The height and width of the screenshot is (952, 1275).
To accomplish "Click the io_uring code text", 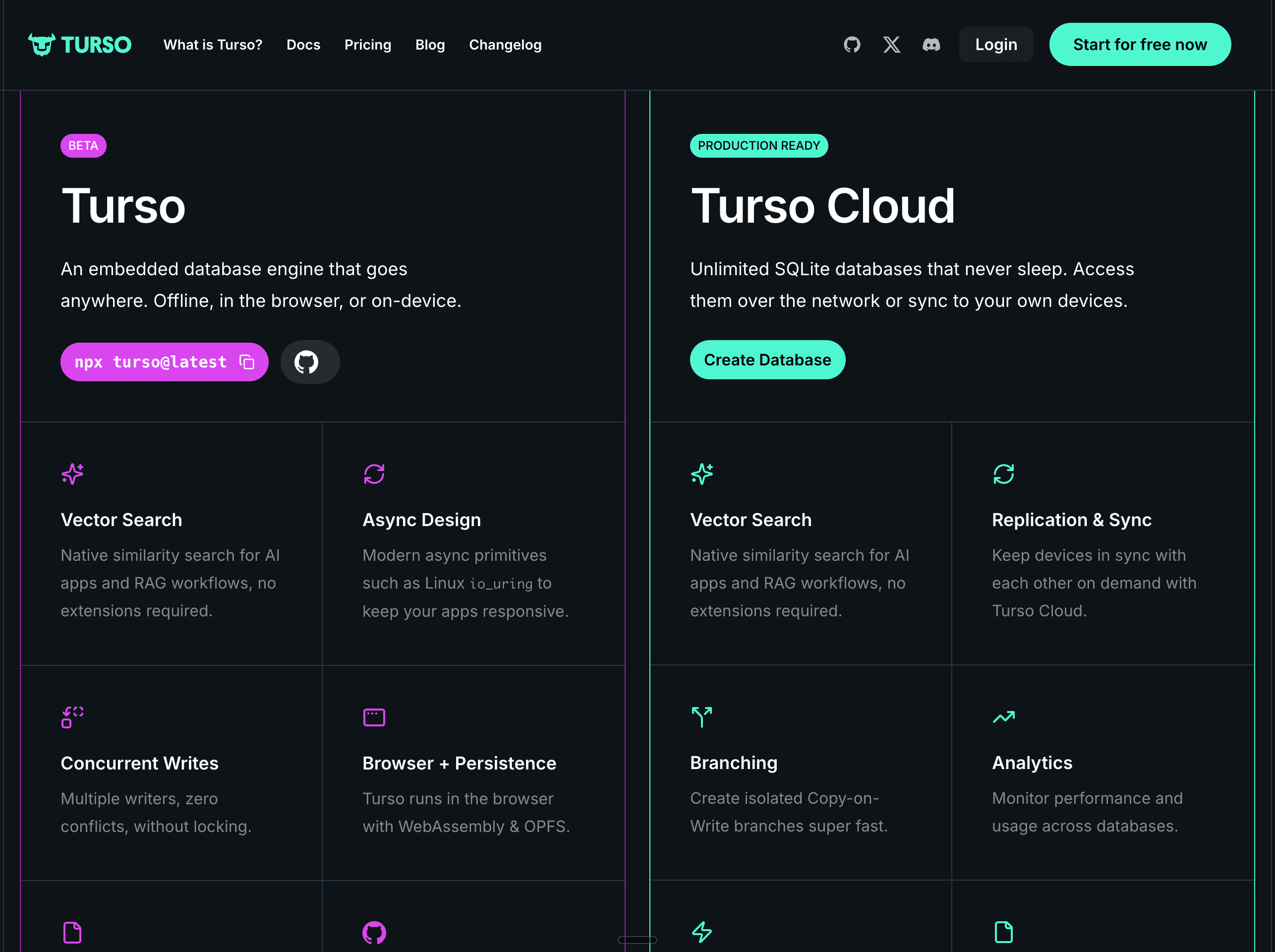I will tap(501, 584).
